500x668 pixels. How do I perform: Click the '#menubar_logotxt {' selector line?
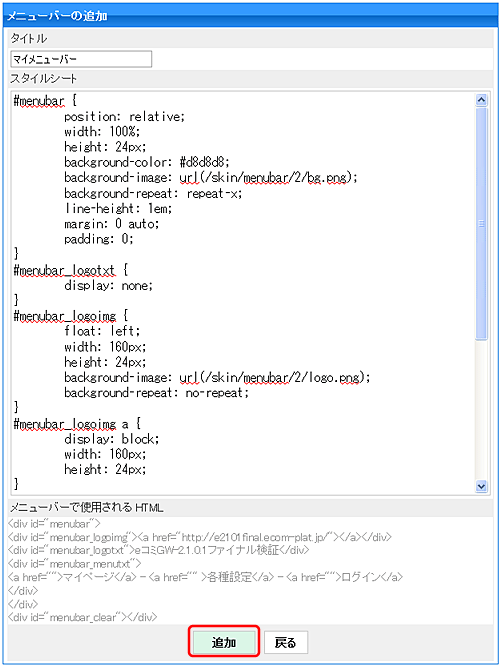point(71,270)
